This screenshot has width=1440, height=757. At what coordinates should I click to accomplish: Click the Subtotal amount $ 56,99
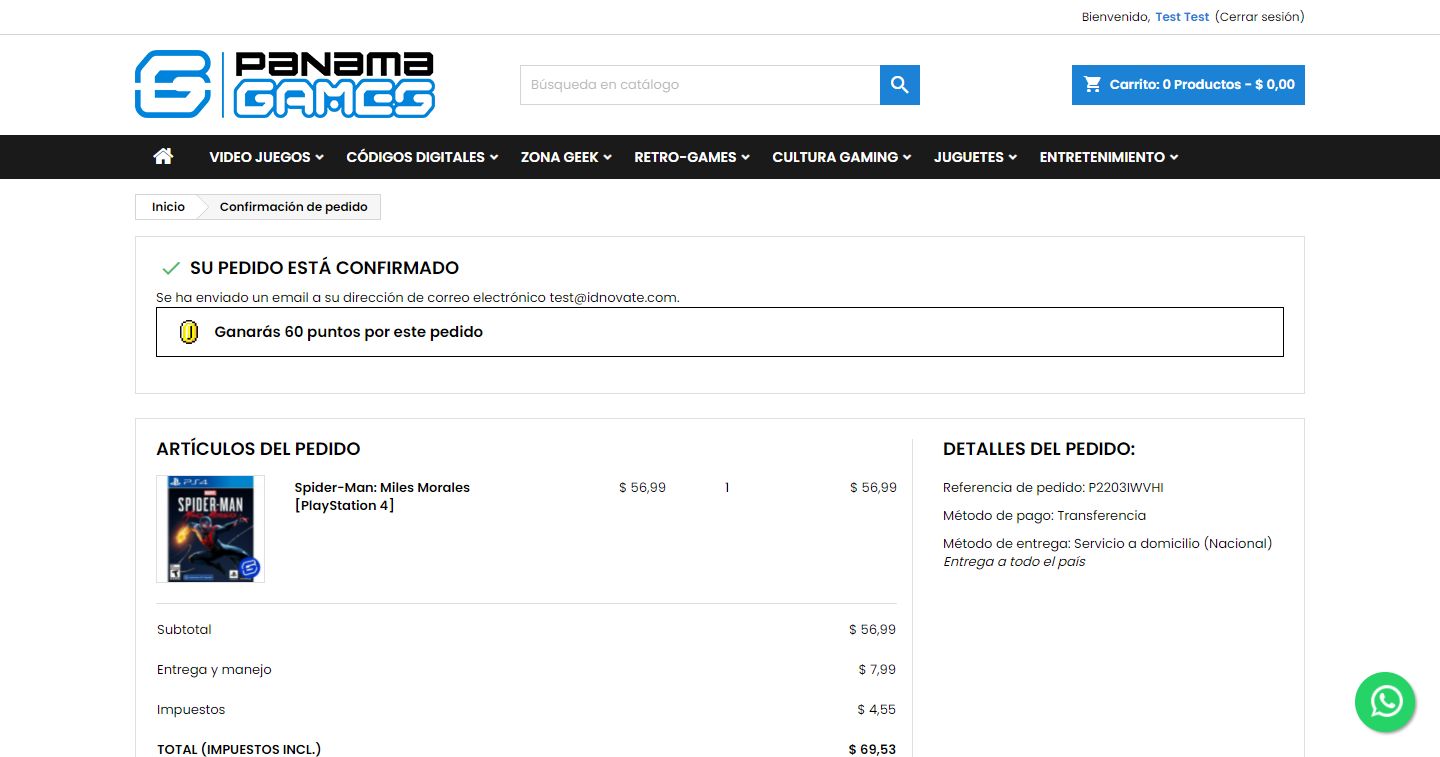(x=872, y=630)
